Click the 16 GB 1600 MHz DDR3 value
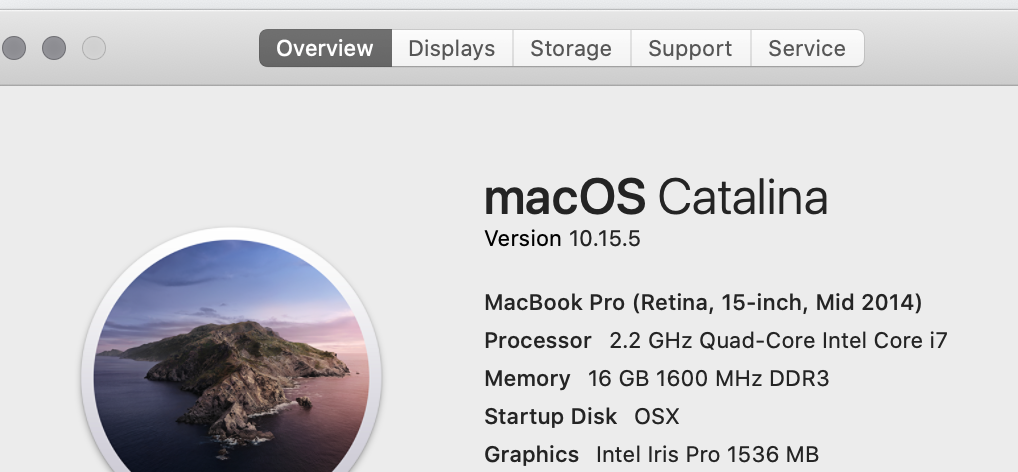 tap(708, 379)
